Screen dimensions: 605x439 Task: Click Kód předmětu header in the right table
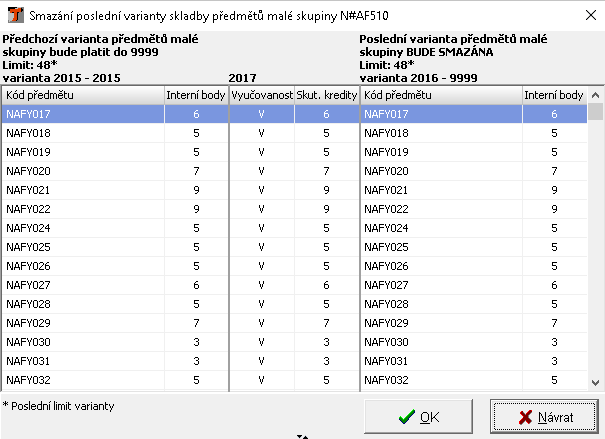pyautogui.click(x=440, y=95)
